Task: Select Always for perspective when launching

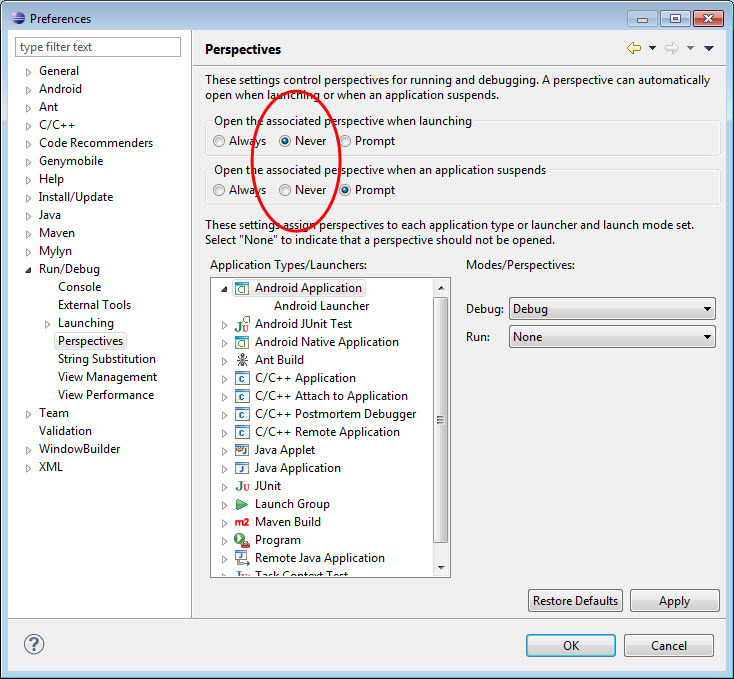Action: [219, 141]
